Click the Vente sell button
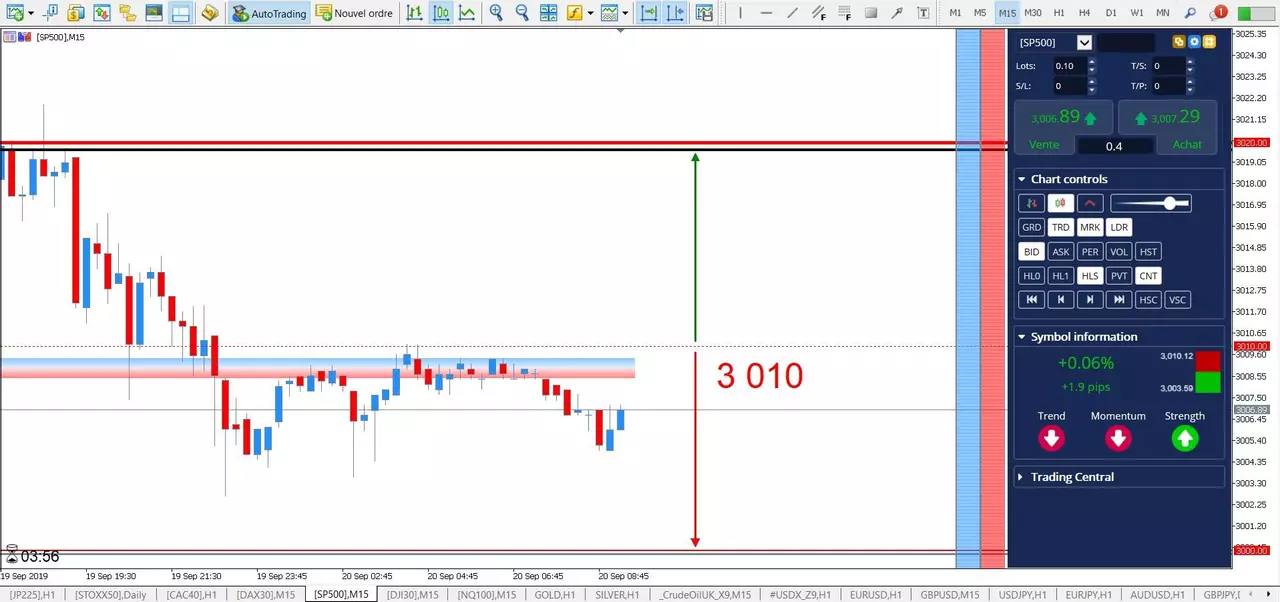 click(1044, 145)
